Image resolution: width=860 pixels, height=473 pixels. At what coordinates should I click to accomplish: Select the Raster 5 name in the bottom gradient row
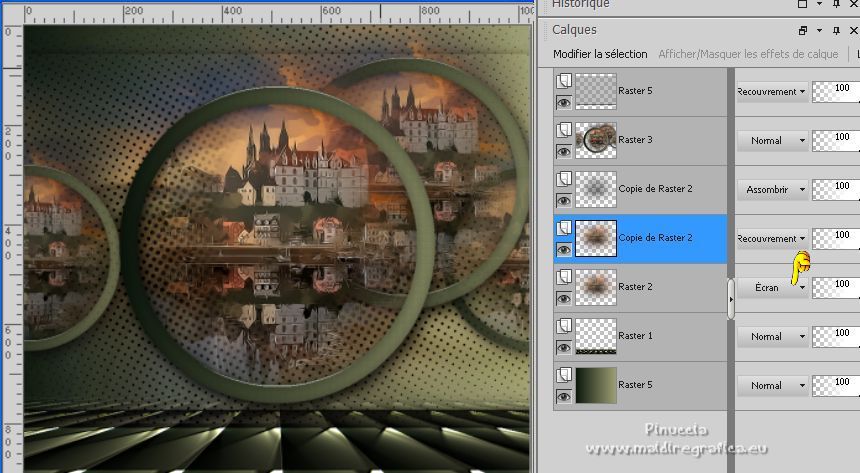pyautogui.click(x=635, y=385)
